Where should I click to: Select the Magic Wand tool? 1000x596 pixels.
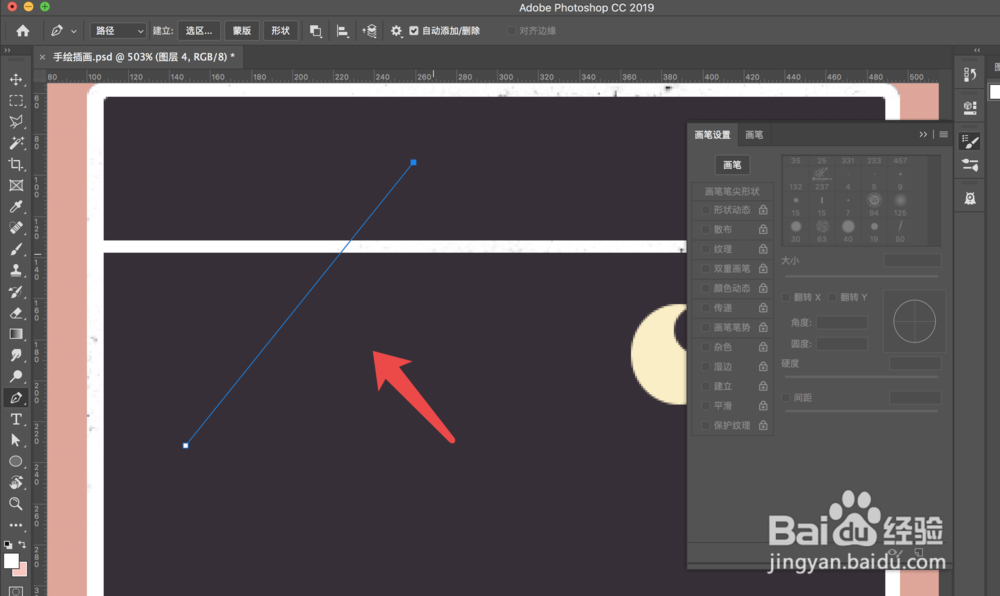tap(16, 143)
